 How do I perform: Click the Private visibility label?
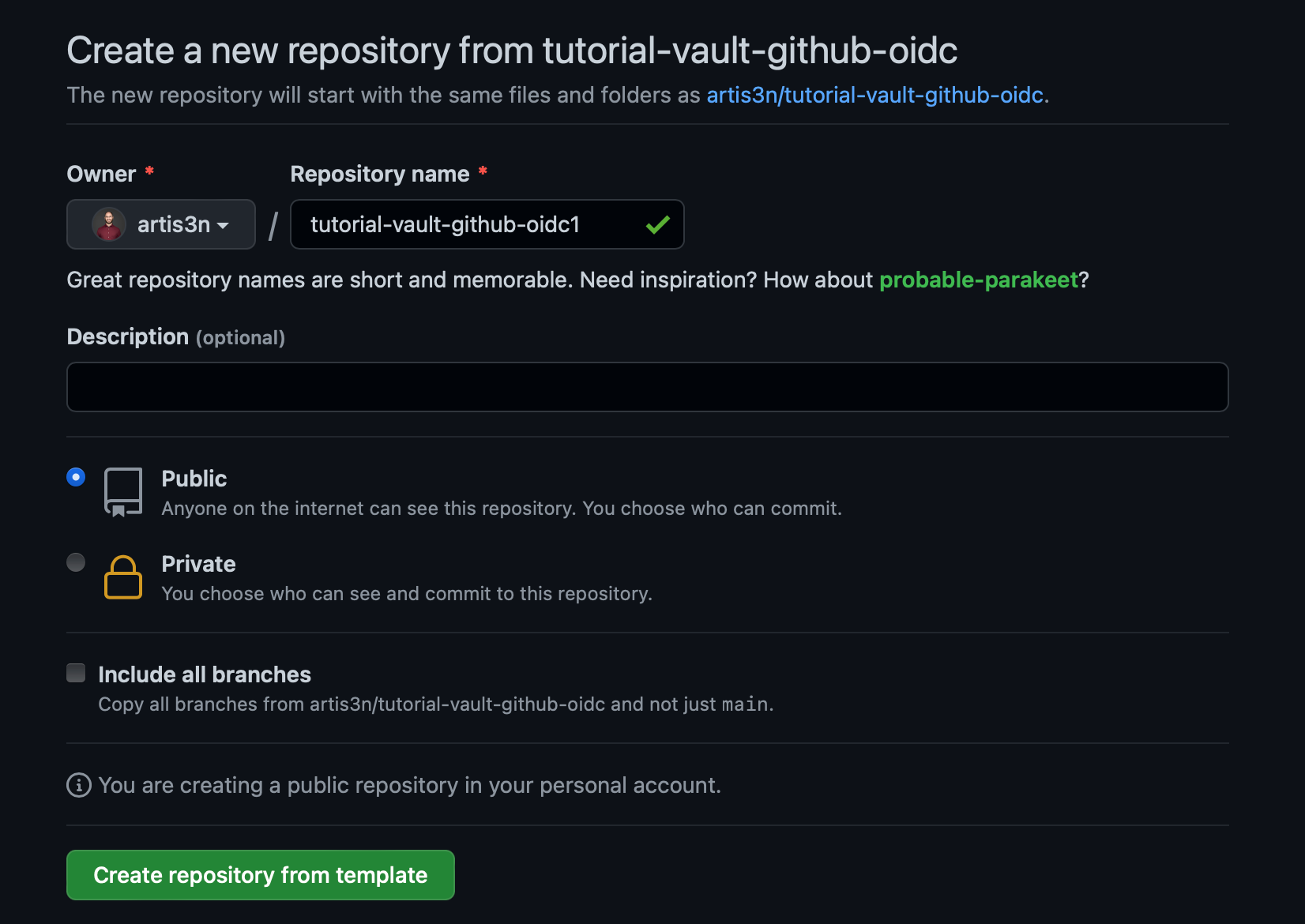[198, 564]
